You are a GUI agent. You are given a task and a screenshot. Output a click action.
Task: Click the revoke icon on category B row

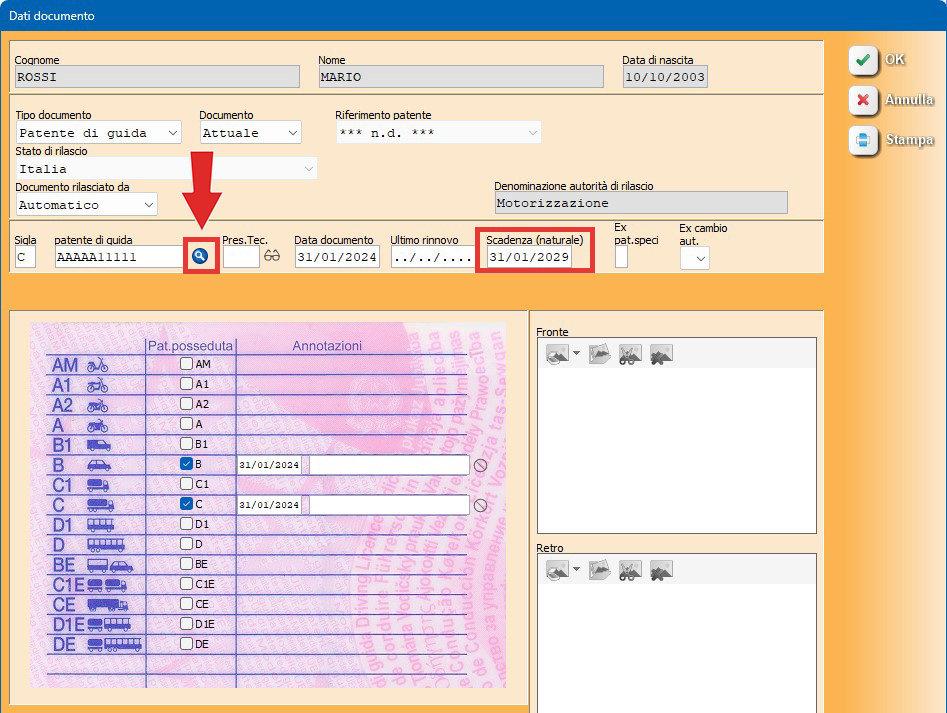pos(480,465)
